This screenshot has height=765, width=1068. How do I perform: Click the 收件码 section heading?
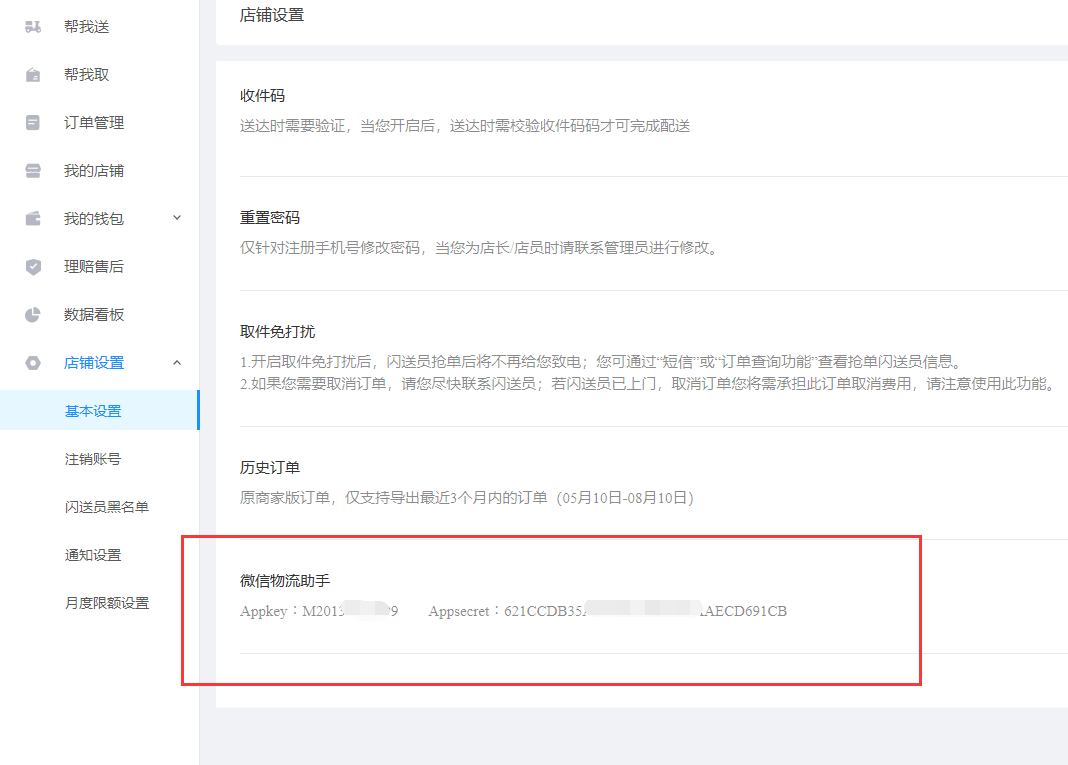tap(262, 96)
